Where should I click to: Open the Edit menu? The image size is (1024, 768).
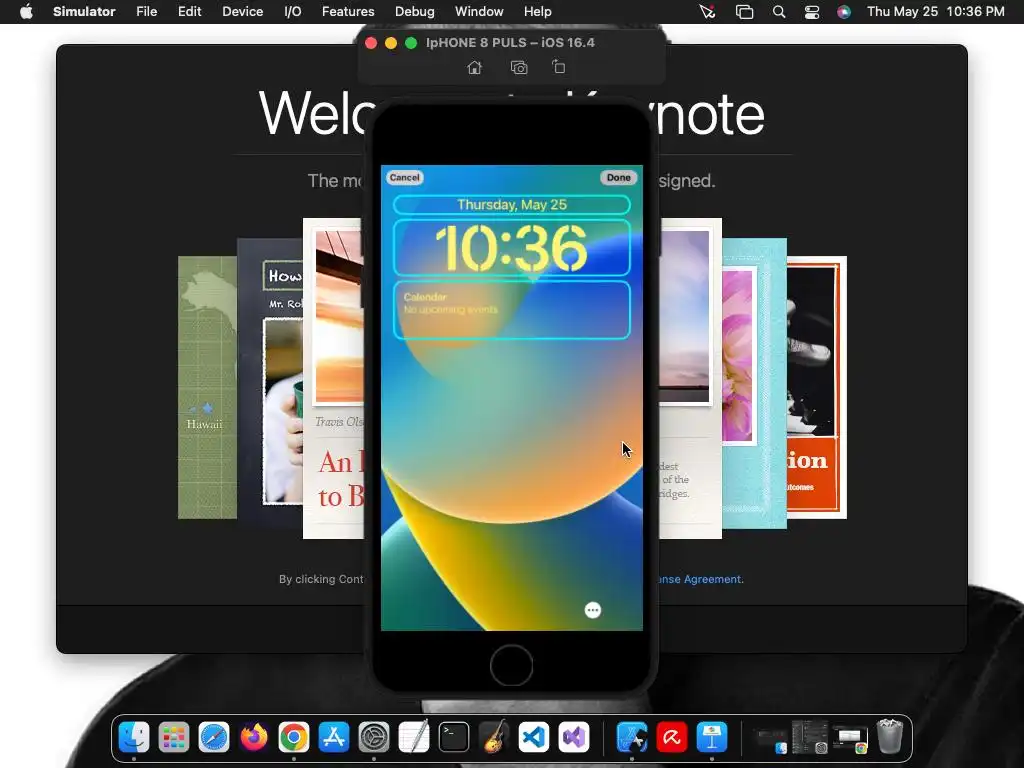(189, 12)
